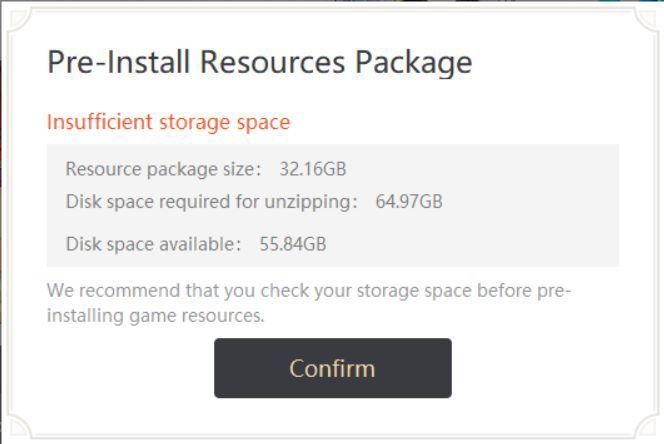Click the dialog's bottom-right ornamental corner
Viewport: 664px width, 444px height.
click(648, 428)
